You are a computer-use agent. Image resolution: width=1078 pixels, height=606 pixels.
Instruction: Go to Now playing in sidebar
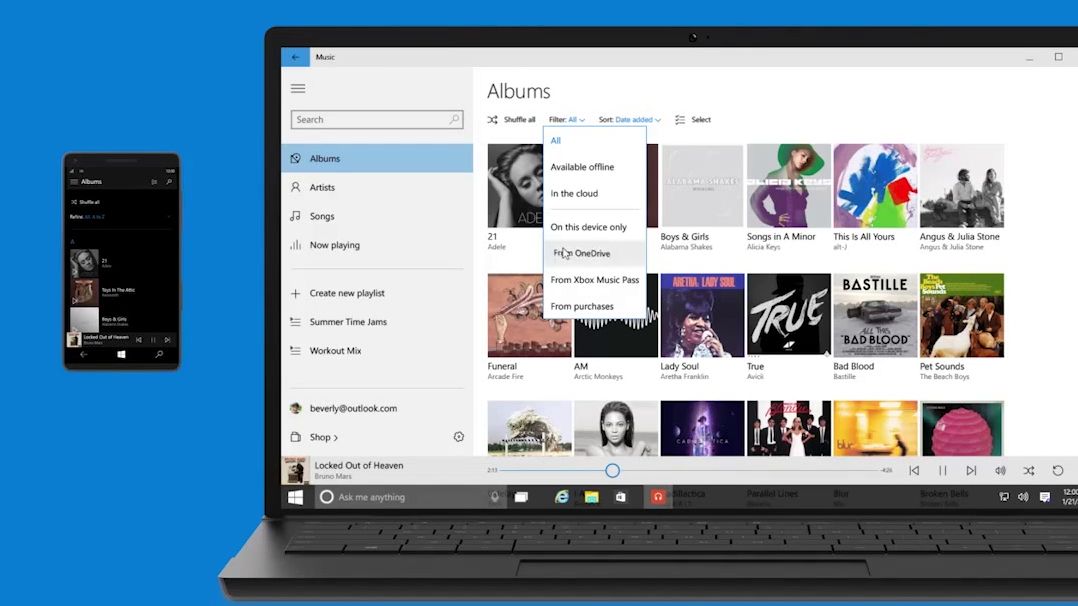pos(377,245)
